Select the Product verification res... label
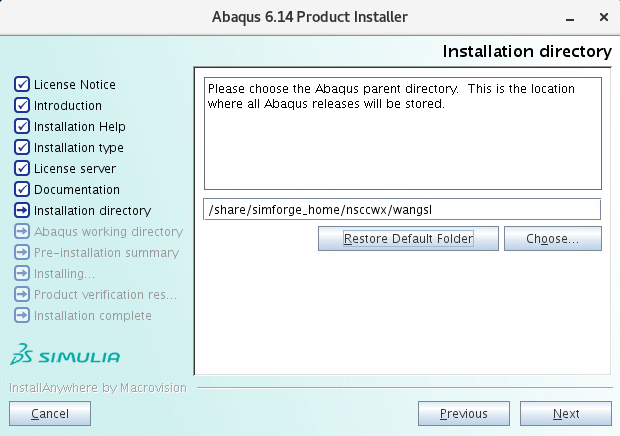This screenshot has width=620, height=436. tap(105, 294)
